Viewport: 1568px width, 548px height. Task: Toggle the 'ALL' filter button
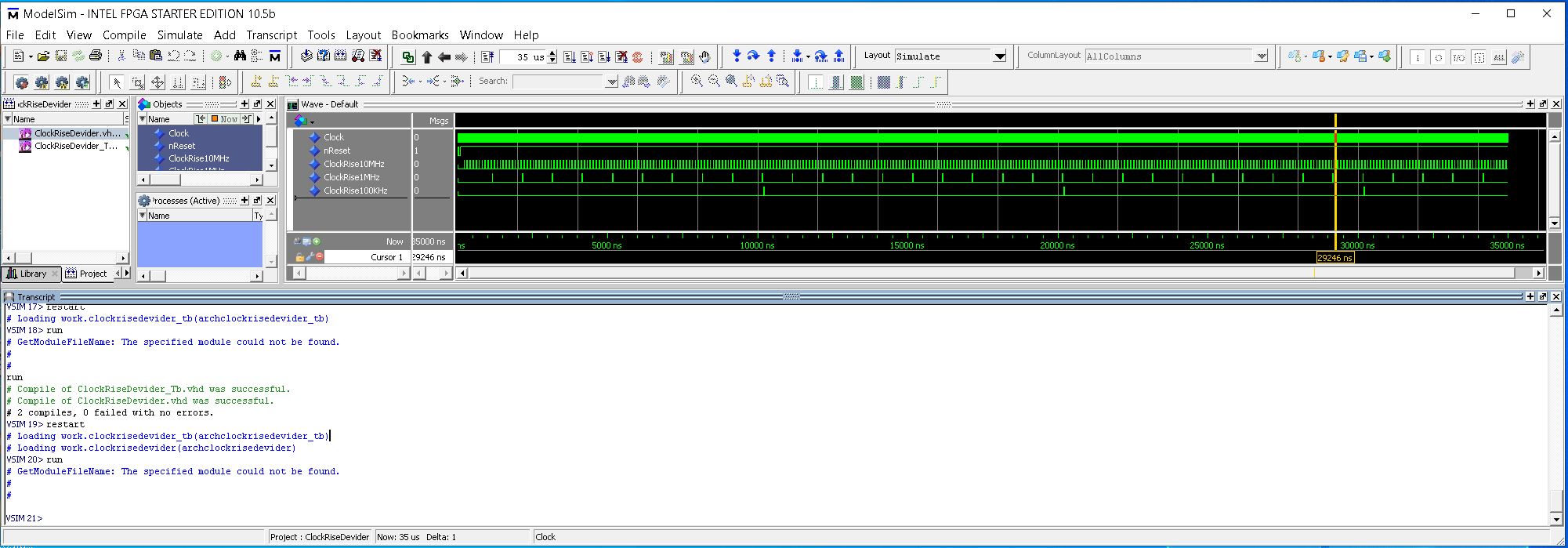coord(1499,56)
